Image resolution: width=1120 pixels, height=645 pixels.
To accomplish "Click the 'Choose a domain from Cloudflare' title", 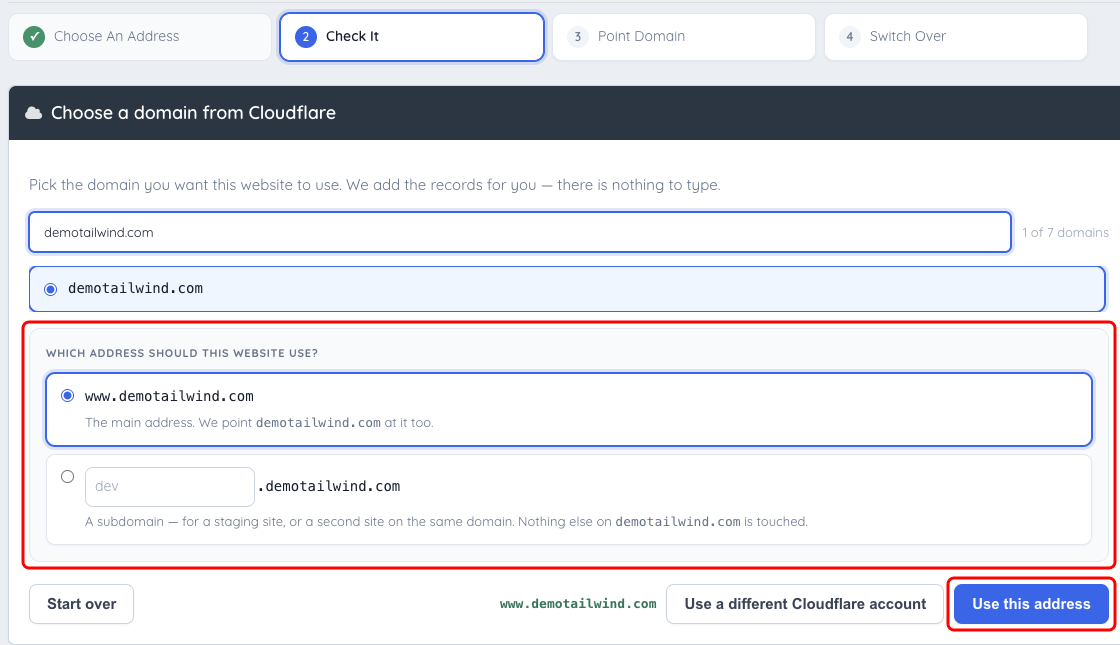I will click(193, 113).
